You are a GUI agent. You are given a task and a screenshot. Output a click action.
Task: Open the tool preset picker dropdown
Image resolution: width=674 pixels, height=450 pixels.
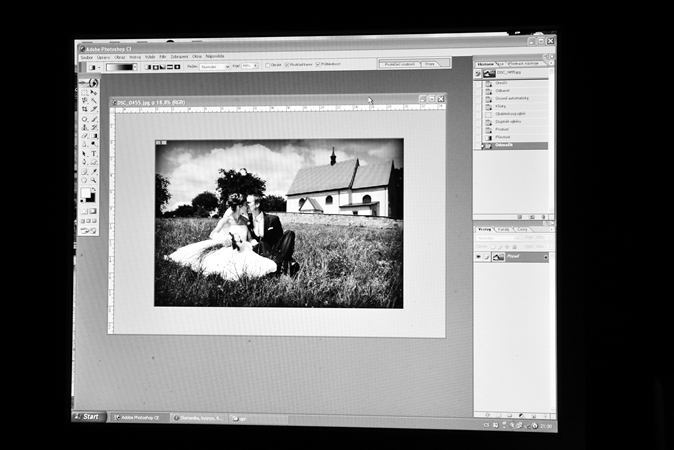tap(99, 67)
